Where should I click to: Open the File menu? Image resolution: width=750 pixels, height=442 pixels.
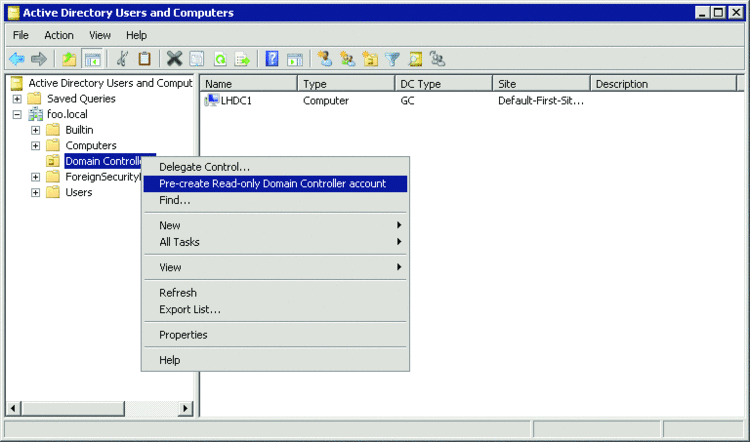point(21,35)
